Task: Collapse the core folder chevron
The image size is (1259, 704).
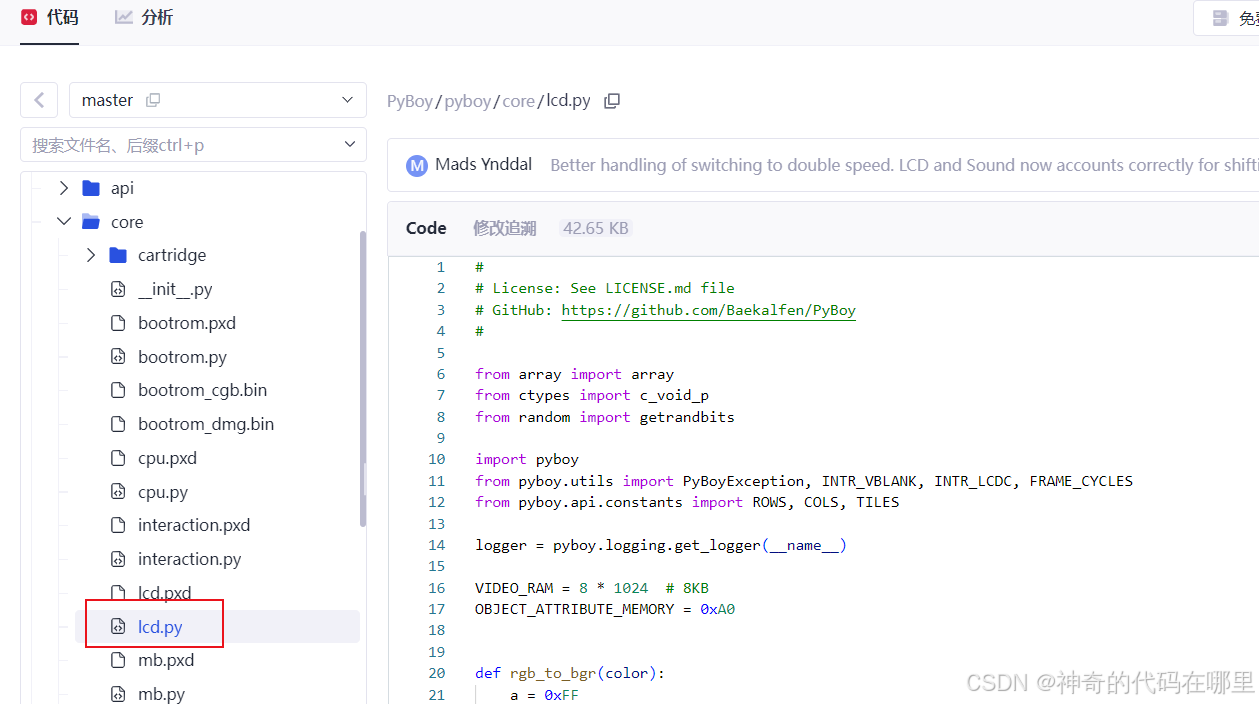Action: tap(64, 222)
